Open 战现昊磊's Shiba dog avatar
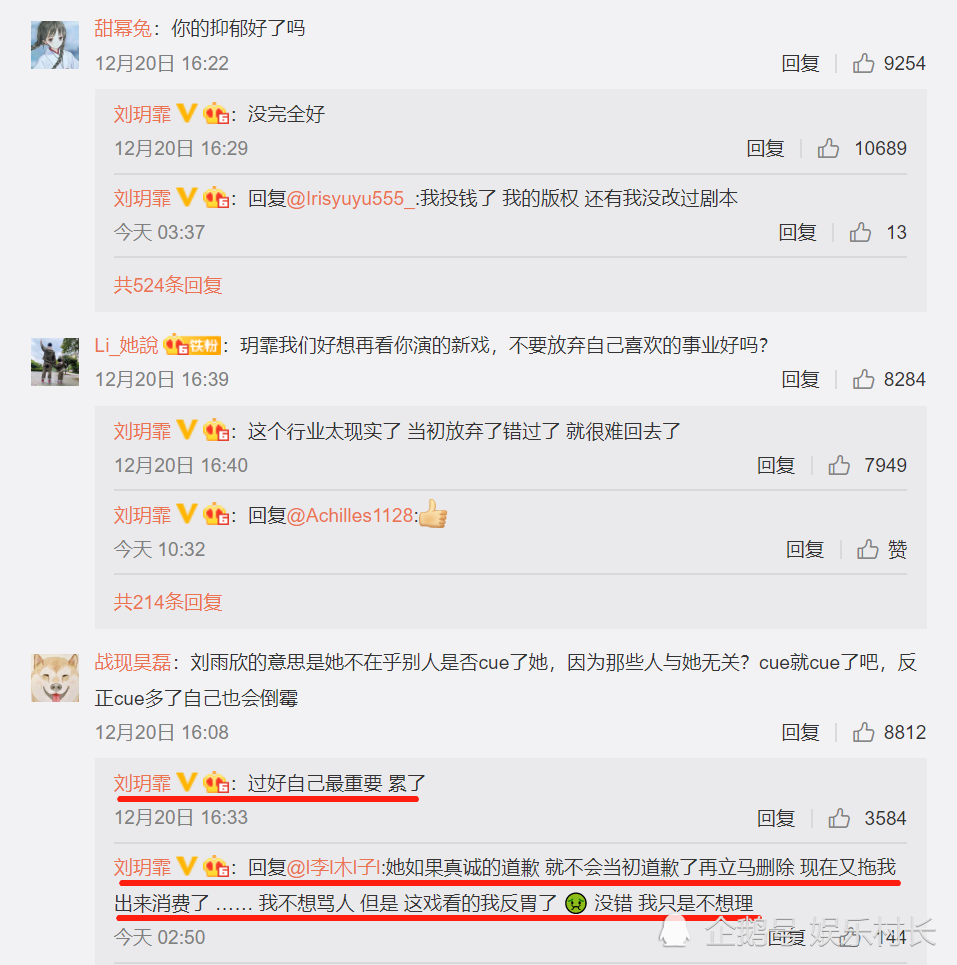Viewport: 957px width, 965px height. click(x=55, y=678)
